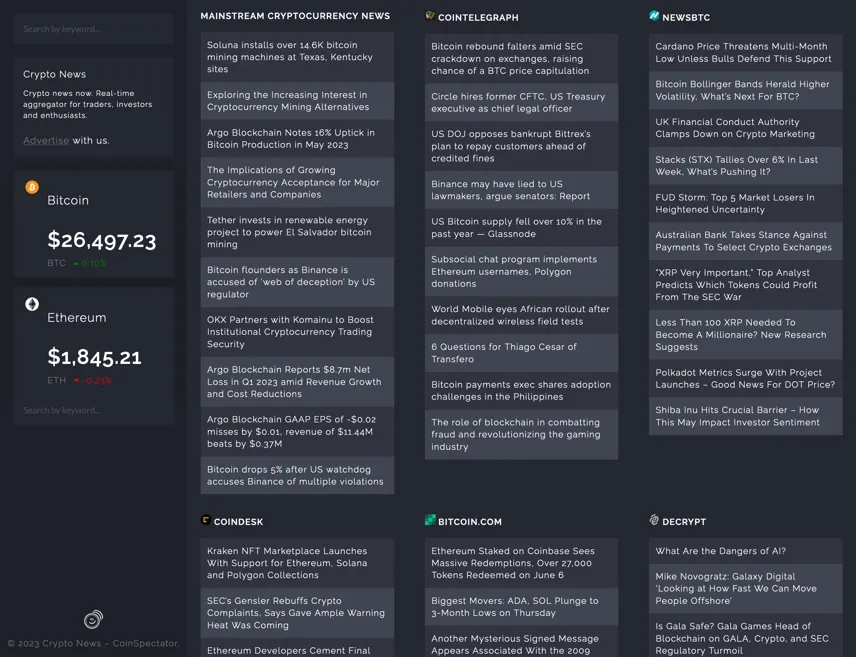Open the Decrypt section heading
The image size is (856, 657).
point(684,522)
